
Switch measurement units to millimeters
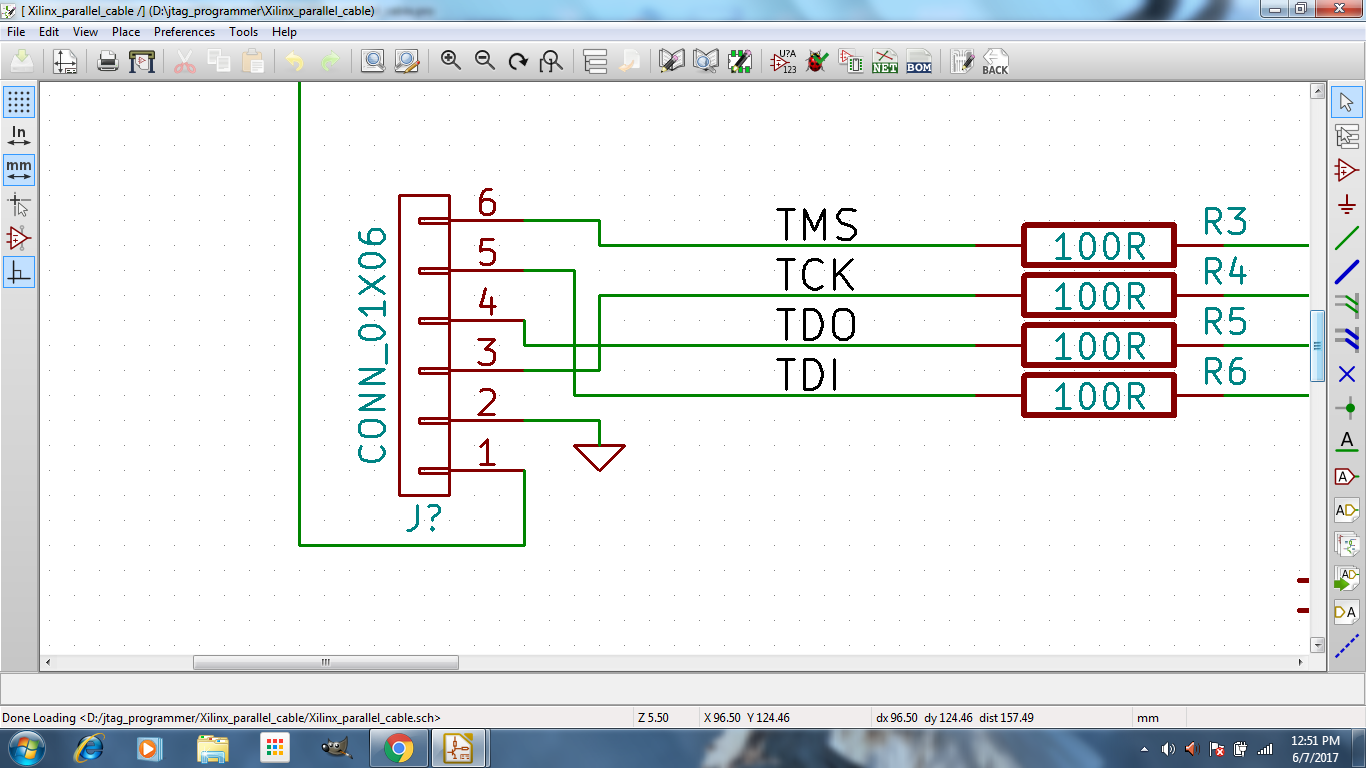pyautogui.click(x=19, y=171)
